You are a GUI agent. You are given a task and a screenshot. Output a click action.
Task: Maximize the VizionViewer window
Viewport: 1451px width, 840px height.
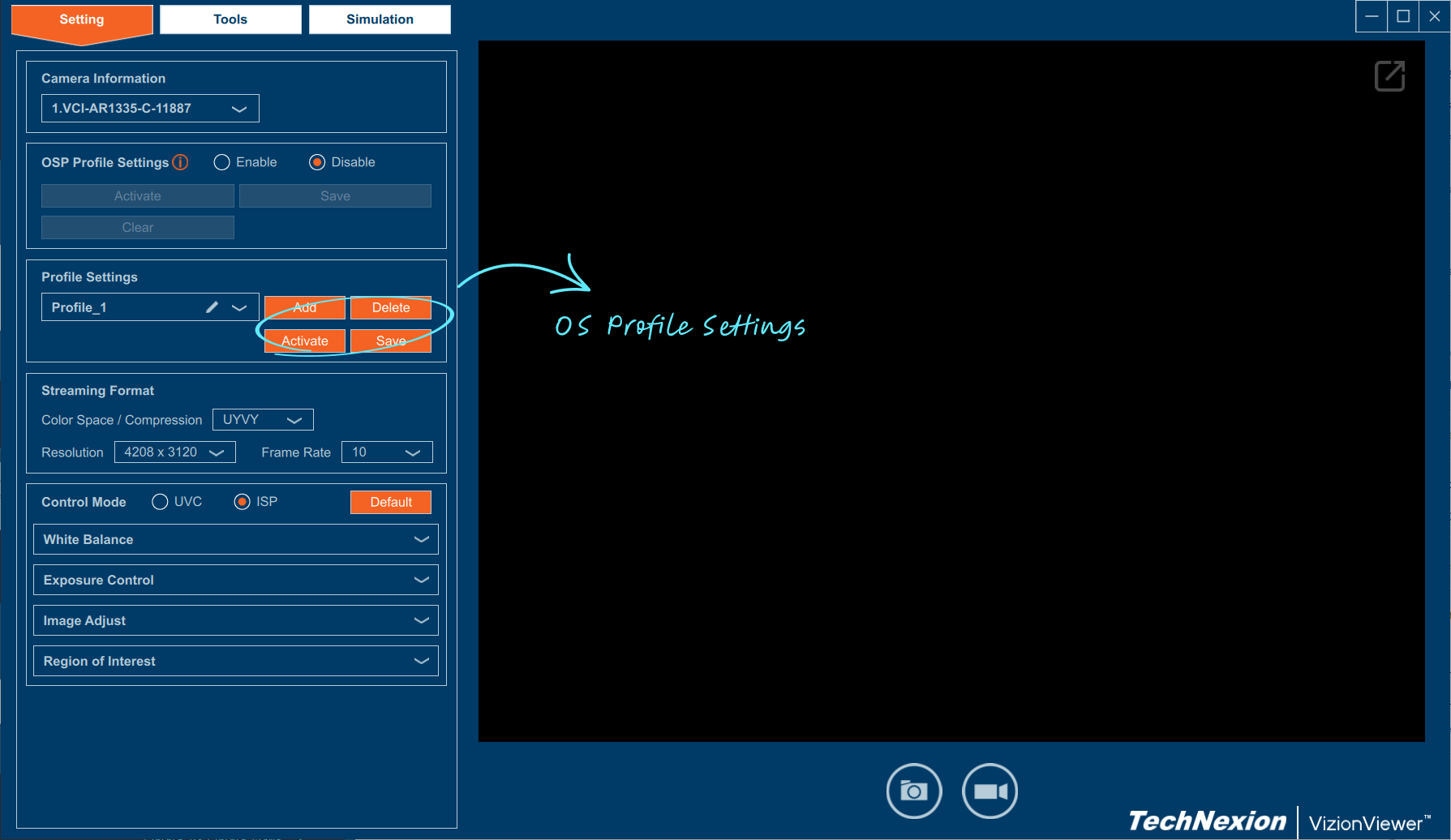1403,16
